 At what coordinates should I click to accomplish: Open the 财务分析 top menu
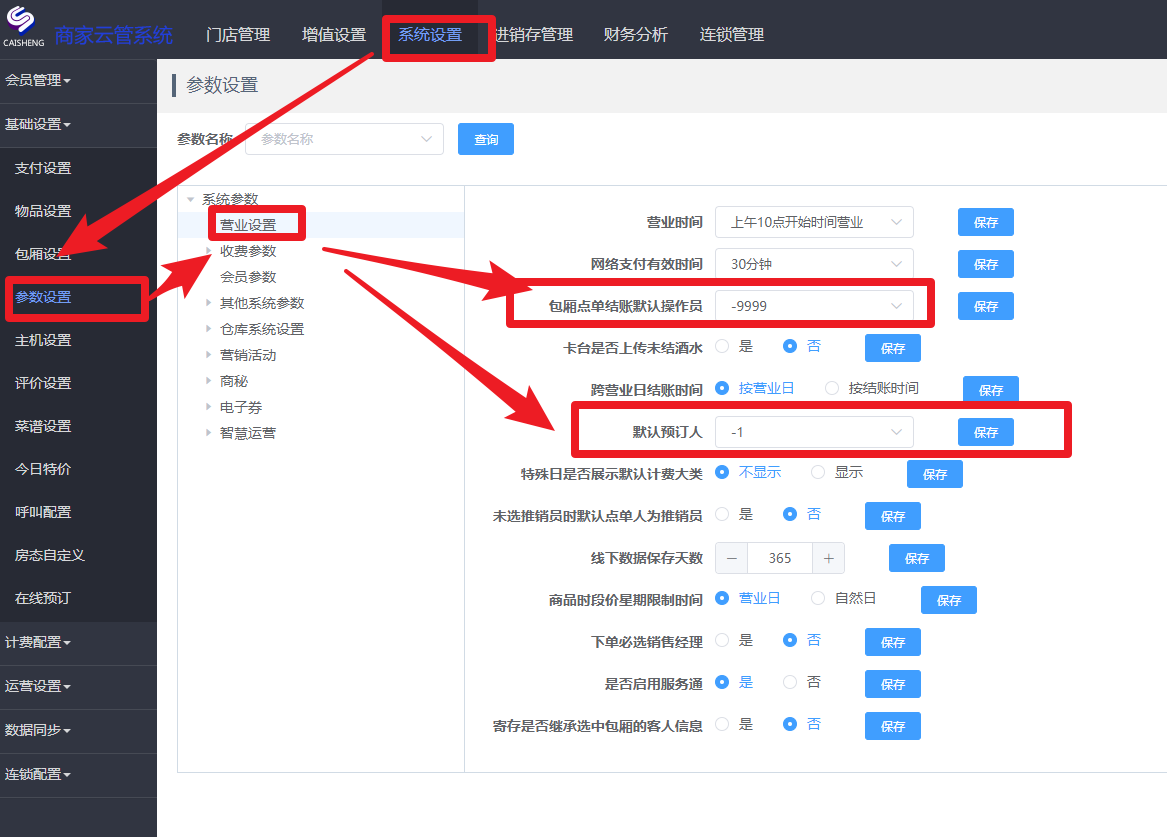[x=636, y=34]
